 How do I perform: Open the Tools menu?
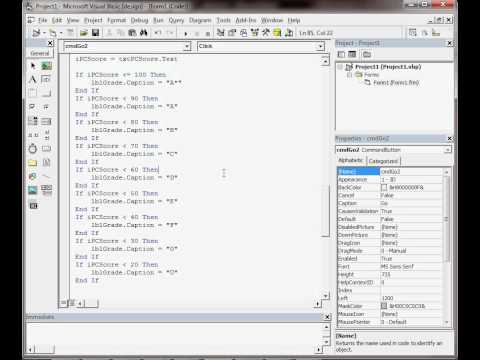[x=223, y=20]
